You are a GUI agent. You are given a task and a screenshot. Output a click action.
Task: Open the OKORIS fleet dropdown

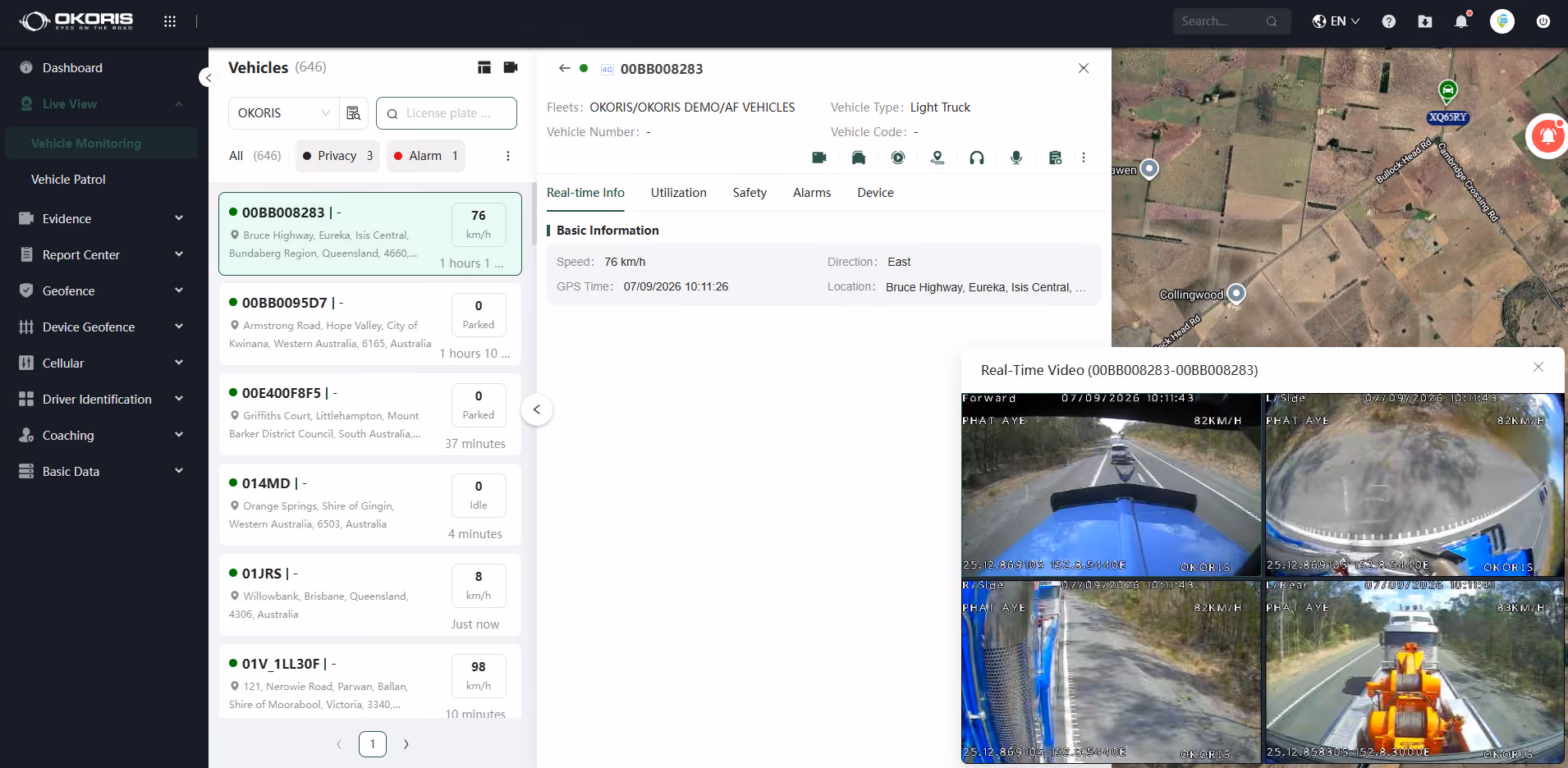[x=284, y=113]
